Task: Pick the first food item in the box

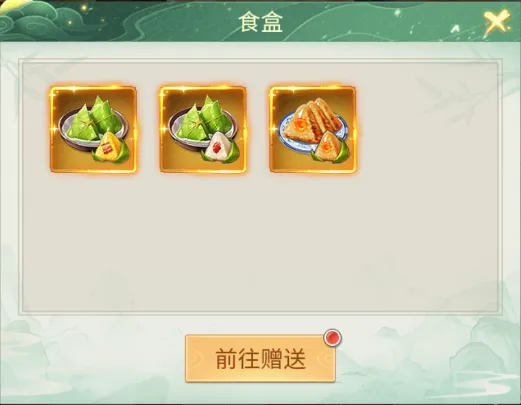Action: 93,130
